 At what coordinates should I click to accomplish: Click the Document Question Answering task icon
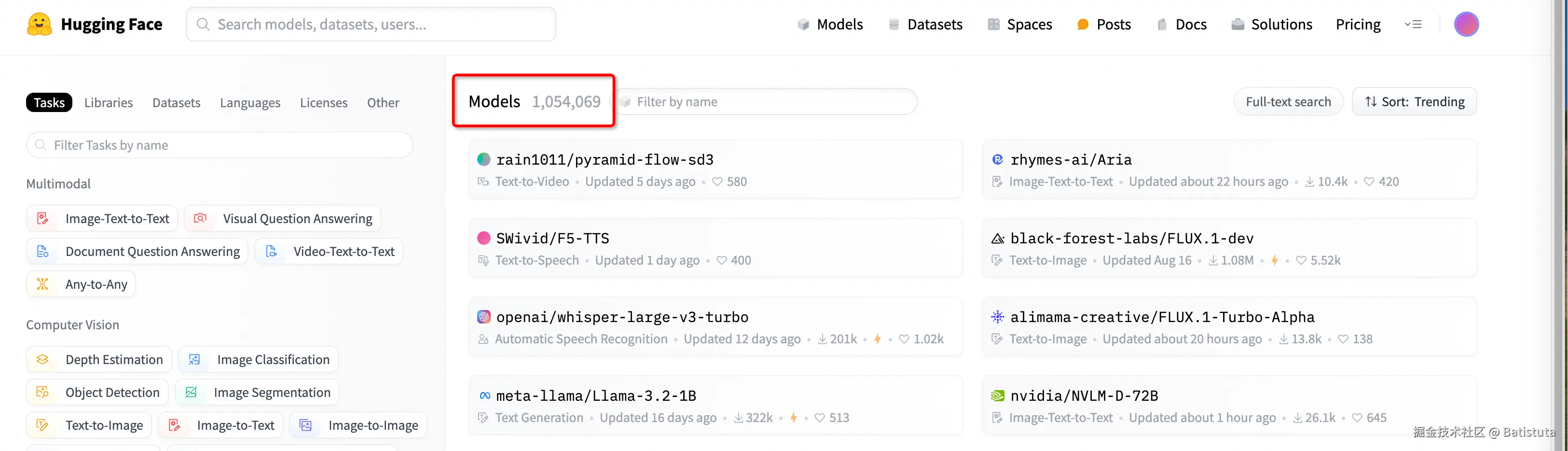42,252
